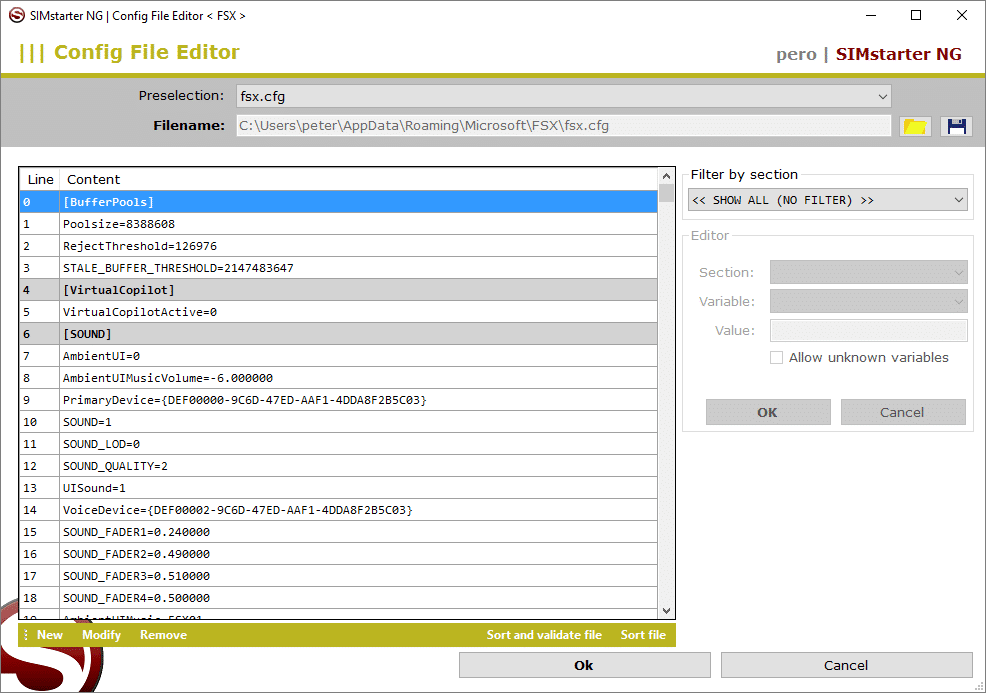Click the SIMstarter logo in title bar
The height and width of the screenshot is (693, 986).
click(x=16, y=16)
